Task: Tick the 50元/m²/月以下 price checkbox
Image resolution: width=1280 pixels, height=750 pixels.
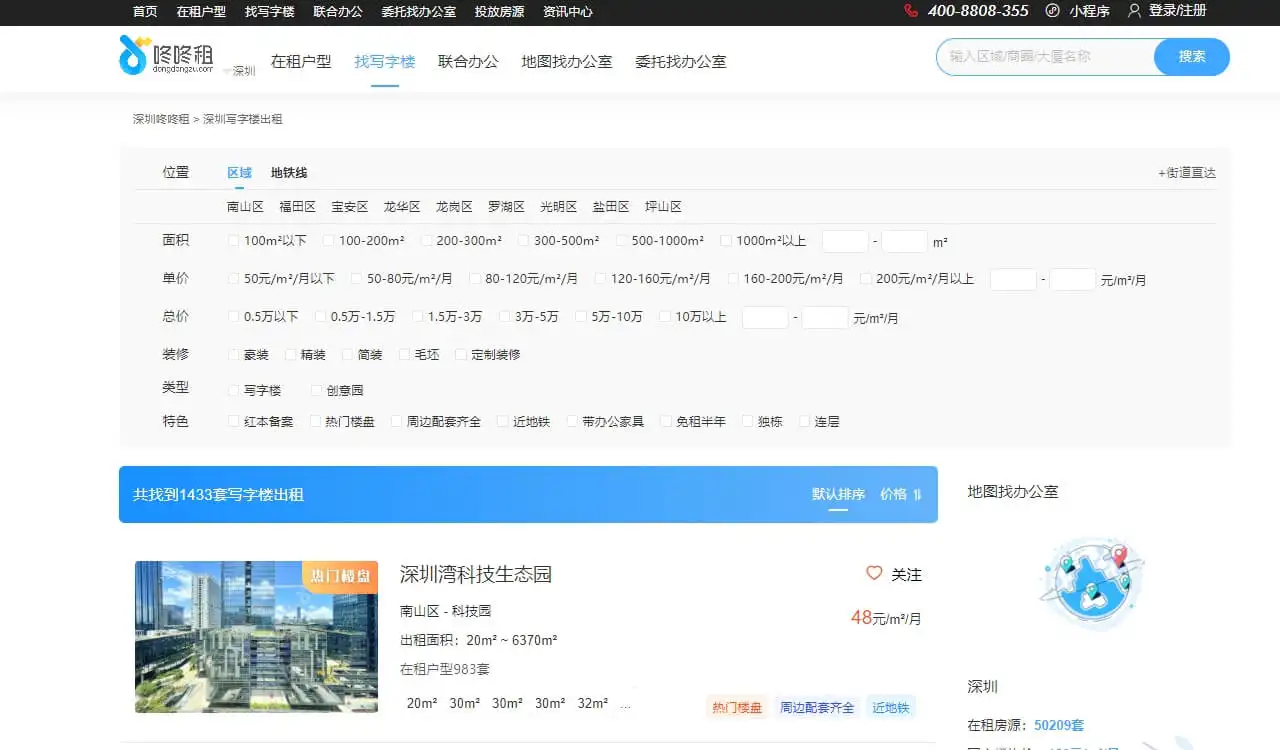Action: (234, 279)
